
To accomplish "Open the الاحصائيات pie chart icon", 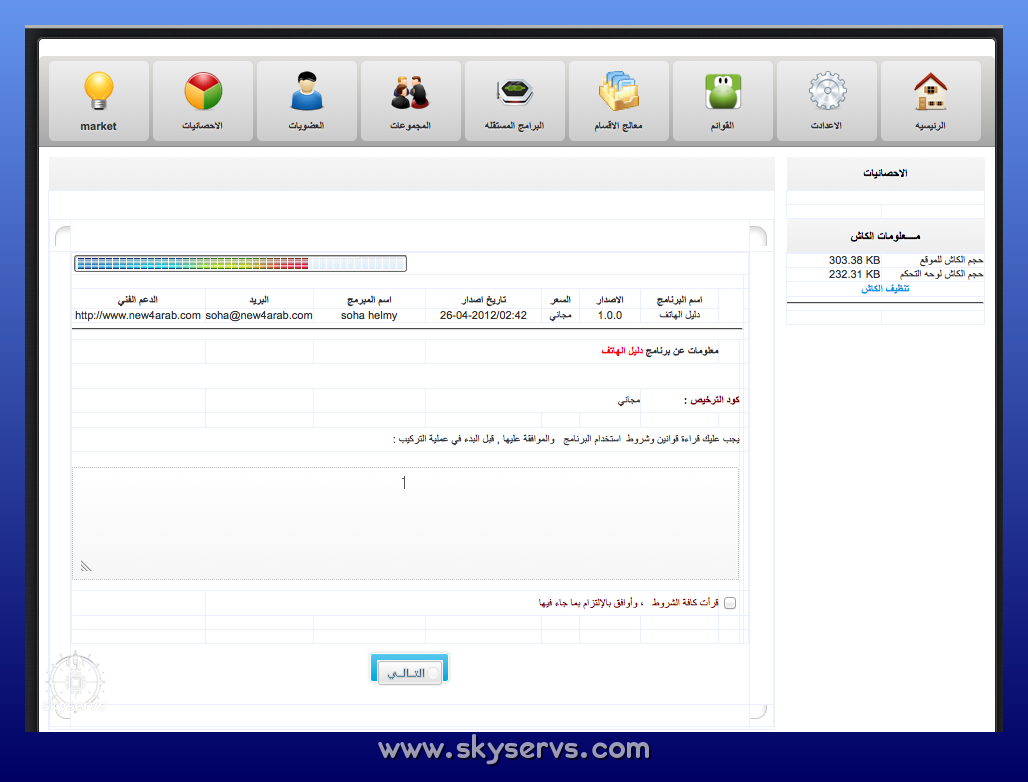I will 203,92.
